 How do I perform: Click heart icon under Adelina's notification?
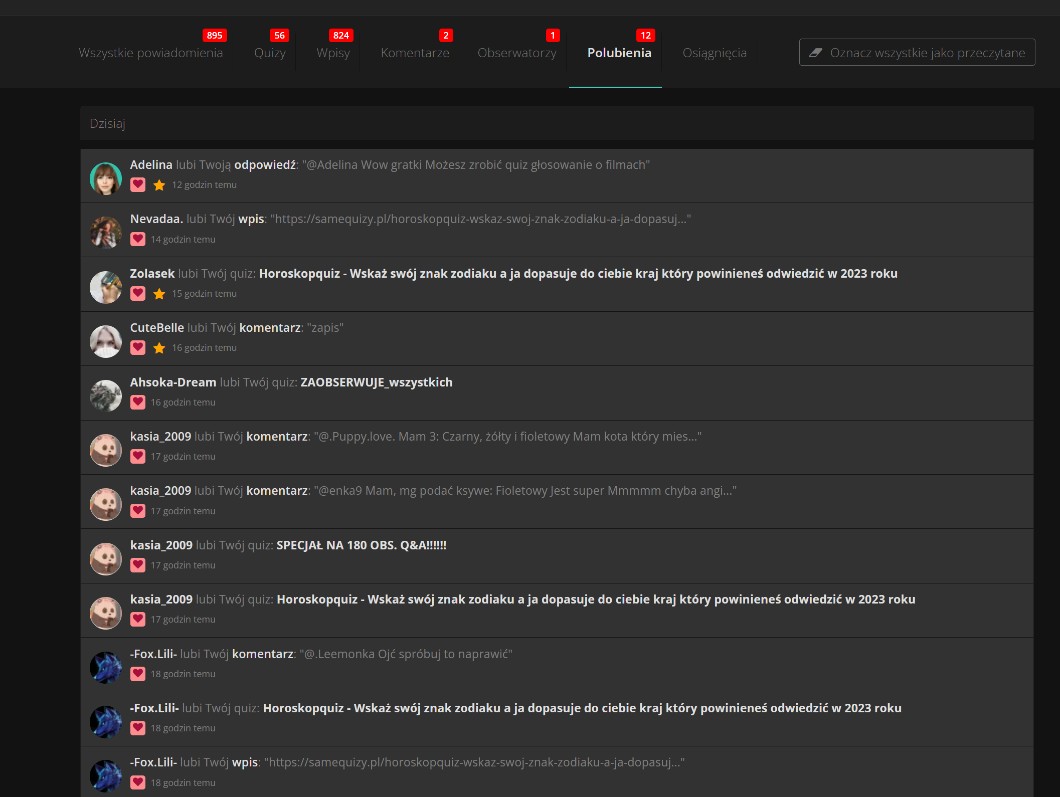click(138, 185)
